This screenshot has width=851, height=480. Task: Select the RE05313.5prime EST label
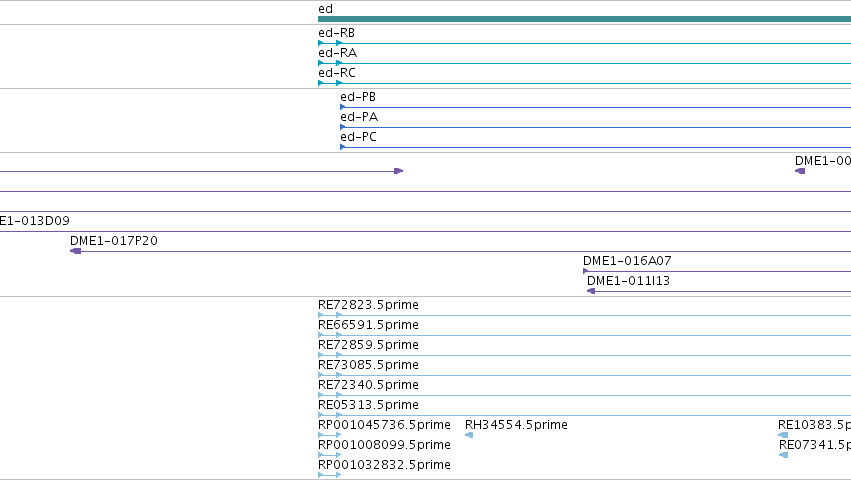click(369, 405)
